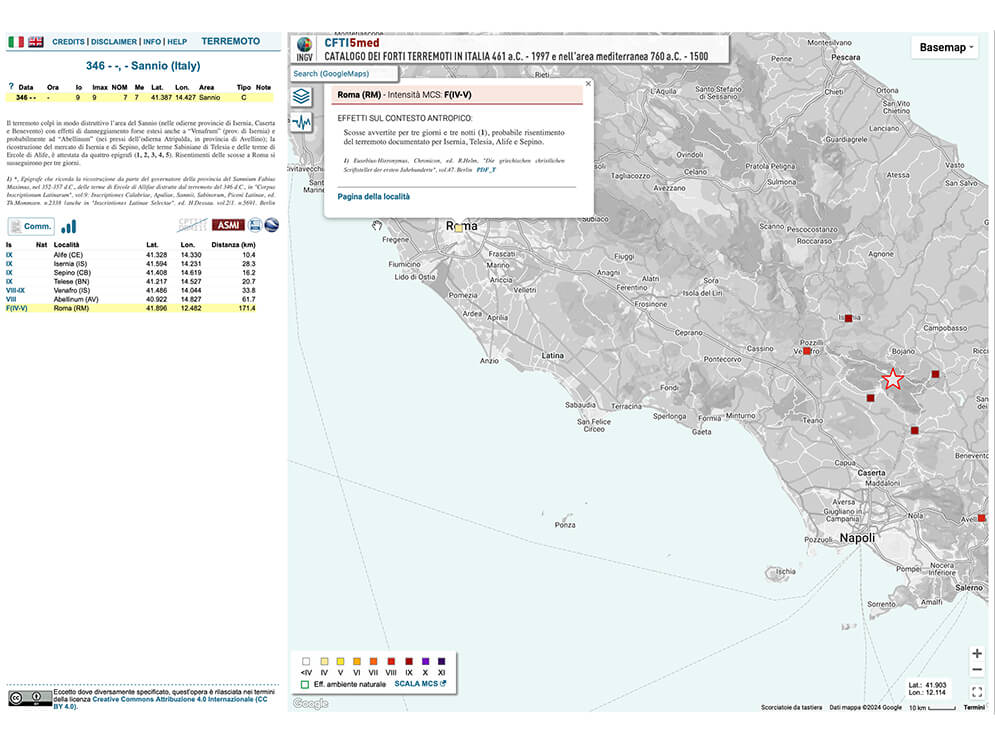995x746 pixels.
Task: Open the HELP page
Action: (x=177, y=42)
